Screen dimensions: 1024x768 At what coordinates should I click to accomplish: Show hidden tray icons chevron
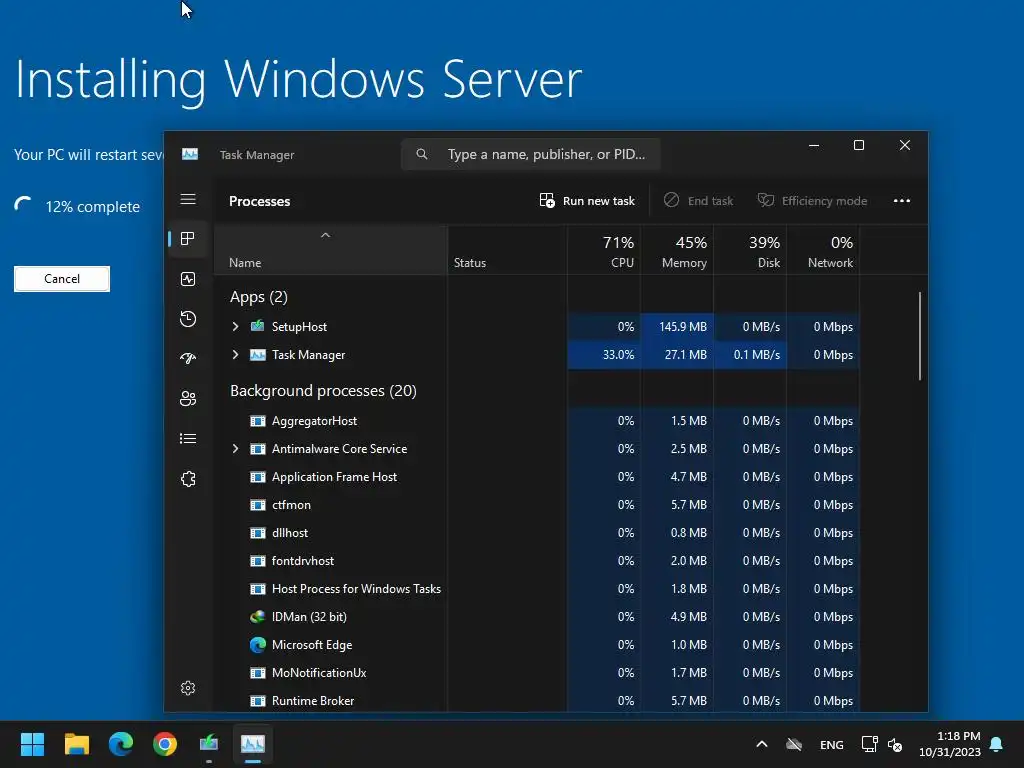[761, 744]
